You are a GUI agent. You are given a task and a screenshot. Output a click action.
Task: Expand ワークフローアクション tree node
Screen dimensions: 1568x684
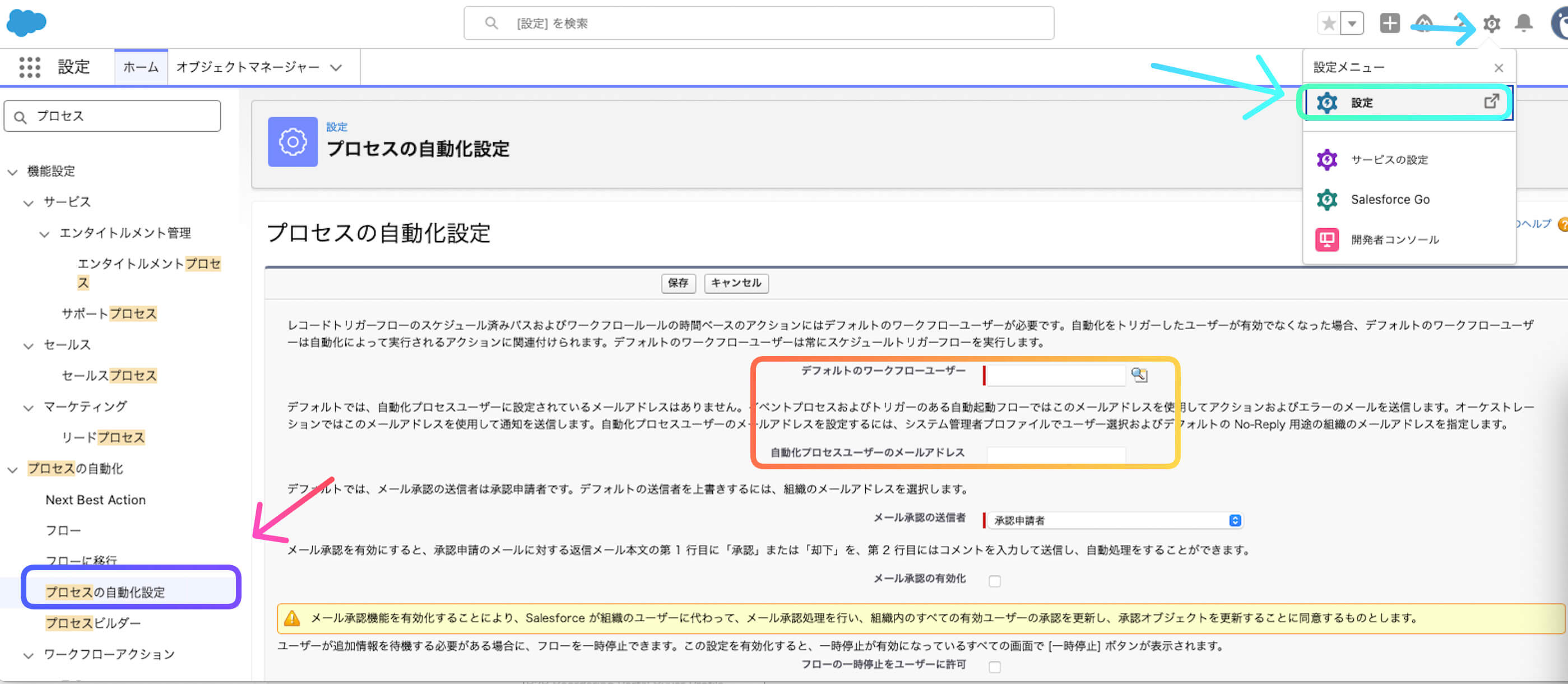point(28,655)
